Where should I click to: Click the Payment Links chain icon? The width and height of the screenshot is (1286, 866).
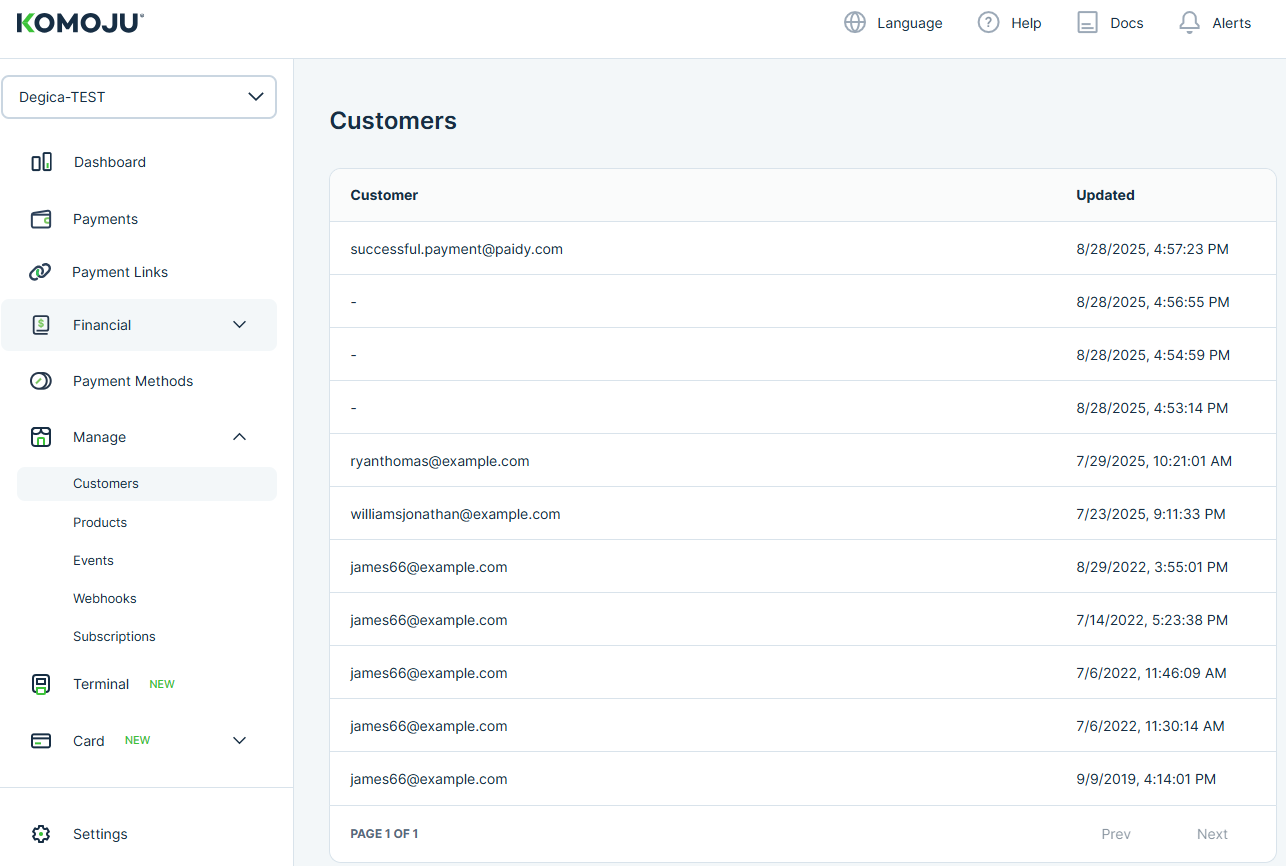click(x=40, y=272)
